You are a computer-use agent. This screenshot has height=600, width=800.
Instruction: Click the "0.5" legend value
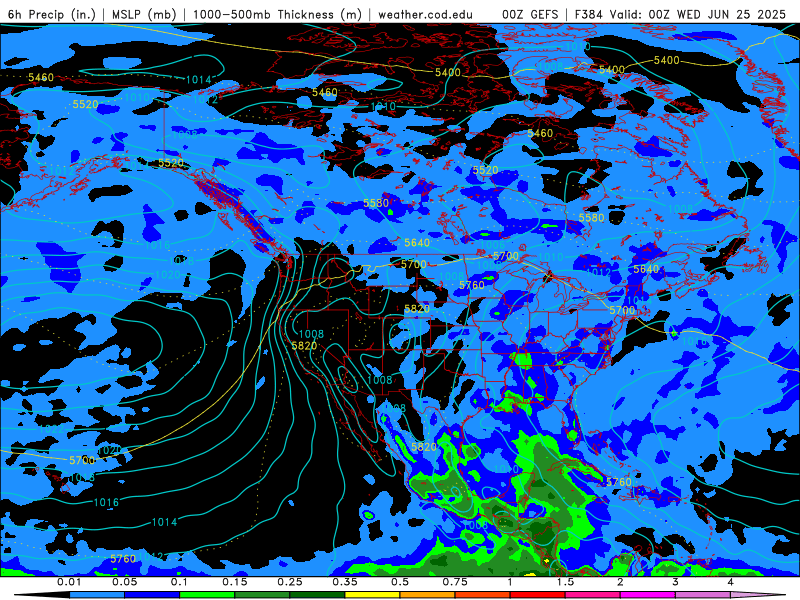[x=400, y=582]
